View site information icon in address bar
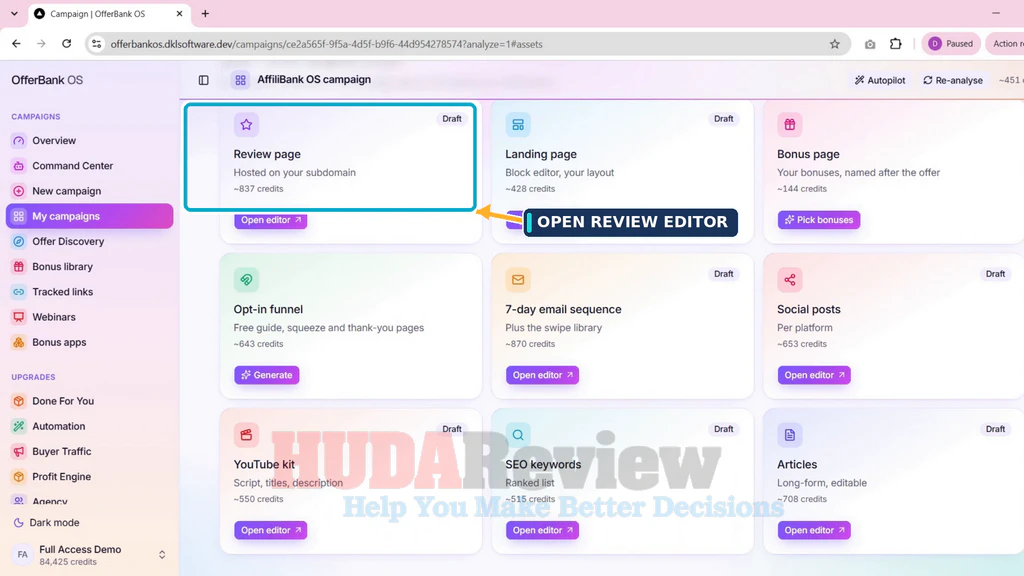 pos(97,44)
